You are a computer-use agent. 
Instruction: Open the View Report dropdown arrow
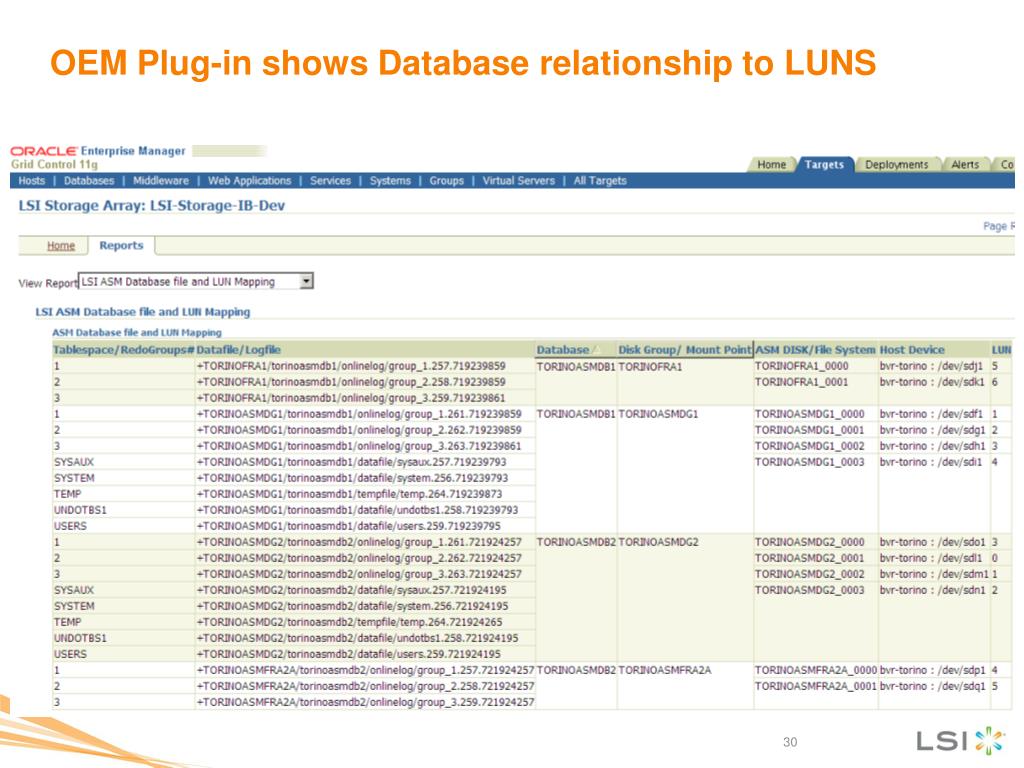point(306,281)
